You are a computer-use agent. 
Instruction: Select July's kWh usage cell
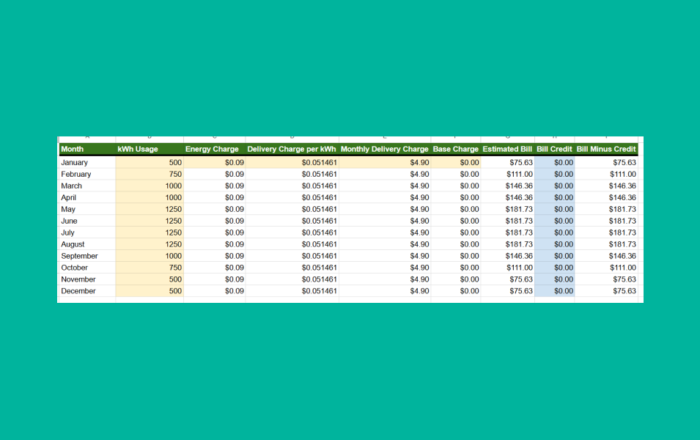pos(150,232)
